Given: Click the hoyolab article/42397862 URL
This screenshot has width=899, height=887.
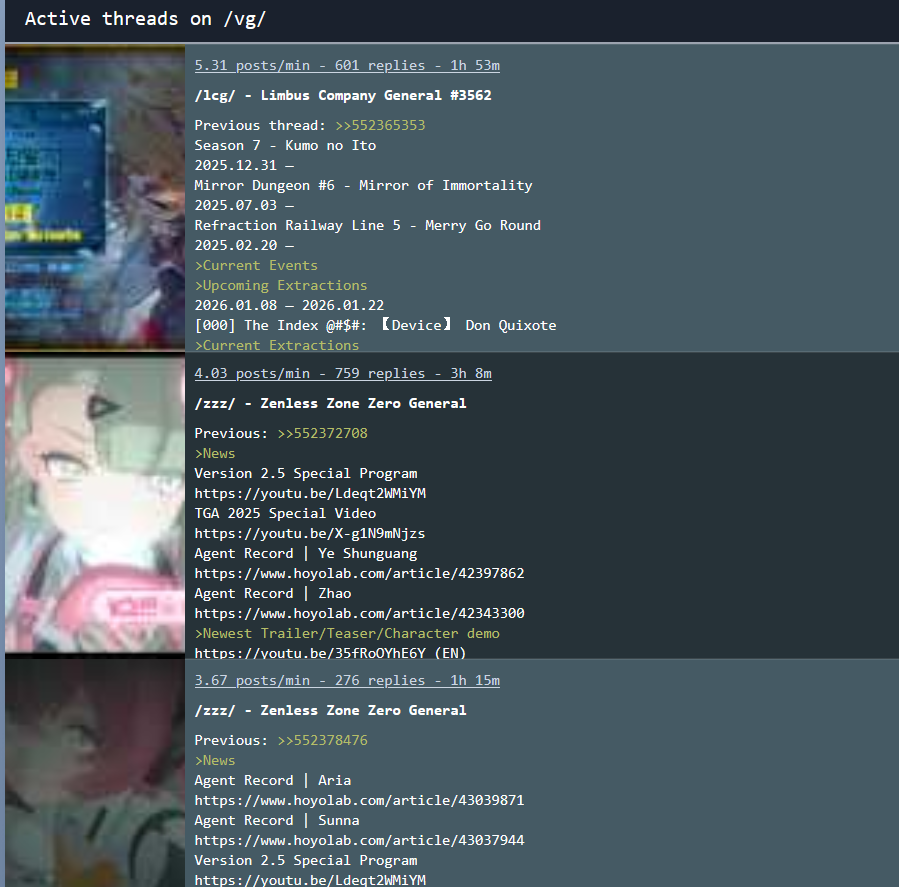Looking at the screenshot, I should 359,573.
